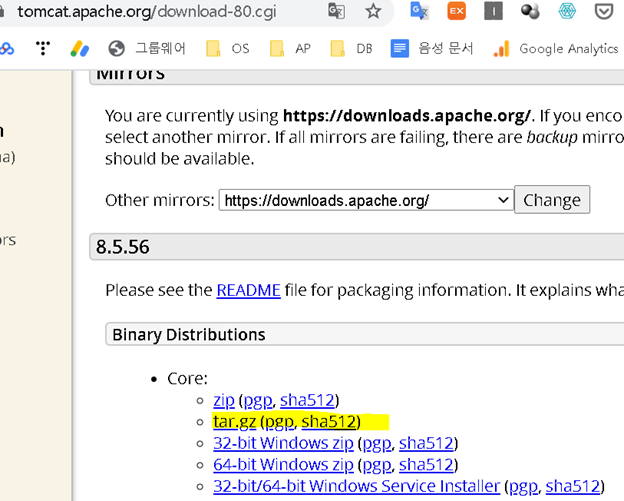Download the highlighted tar.gz link

click(x=234, y=422)
